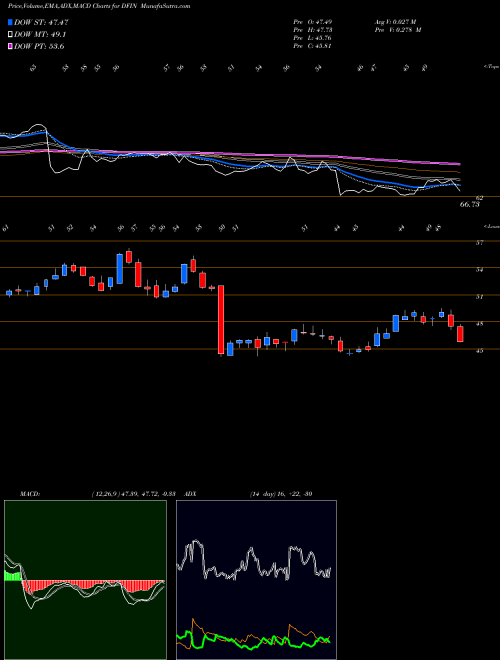Click the ADX '(14 day) 16, -22, -30' values

coord(281,494)
